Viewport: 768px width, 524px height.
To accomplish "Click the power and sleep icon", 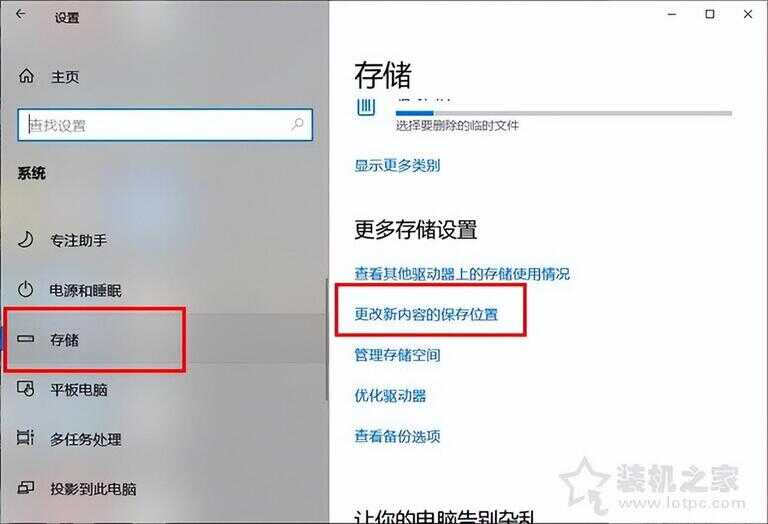I will coord(25,289).
